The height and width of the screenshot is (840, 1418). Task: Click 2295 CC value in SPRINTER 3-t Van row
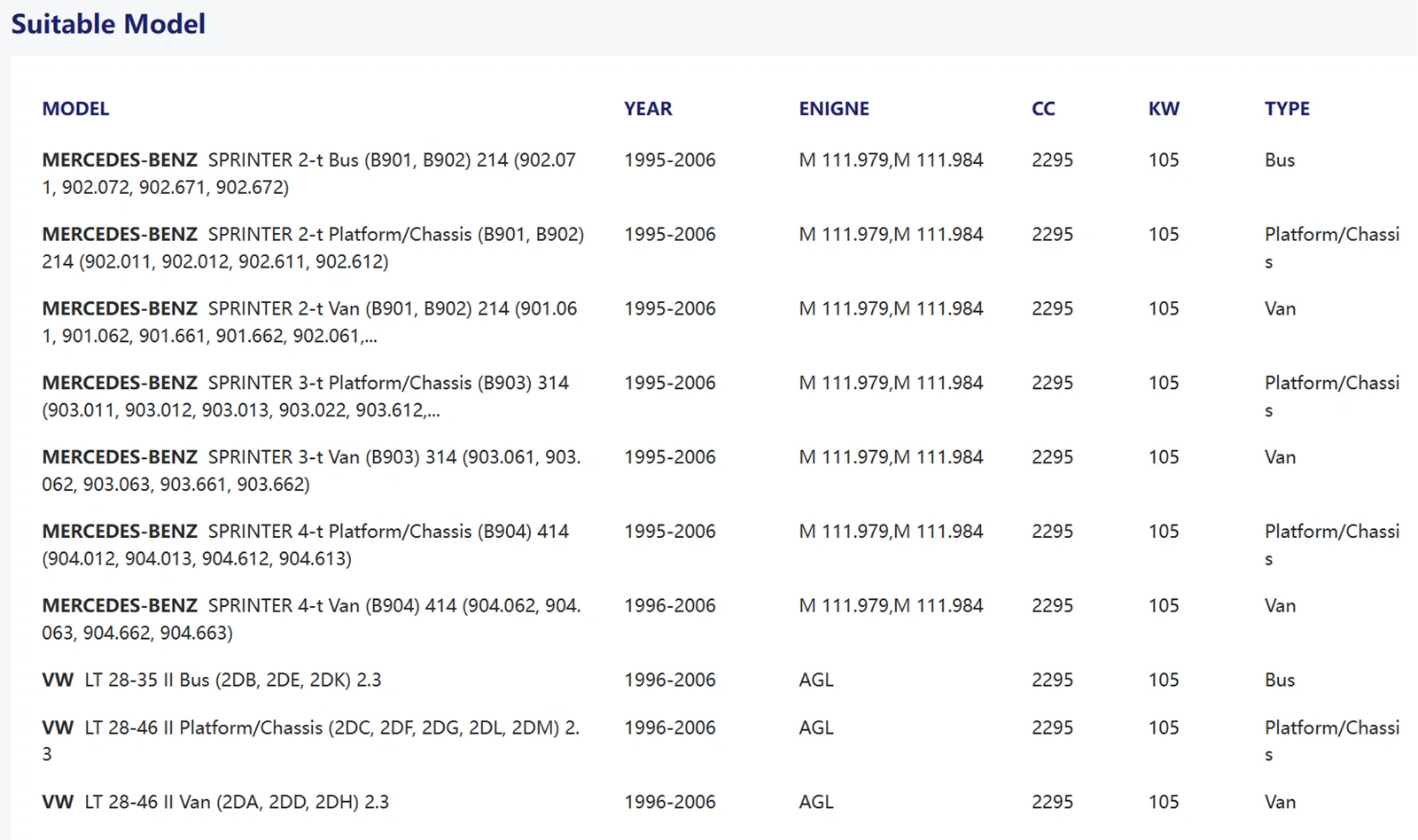[x=1052, y=457]
